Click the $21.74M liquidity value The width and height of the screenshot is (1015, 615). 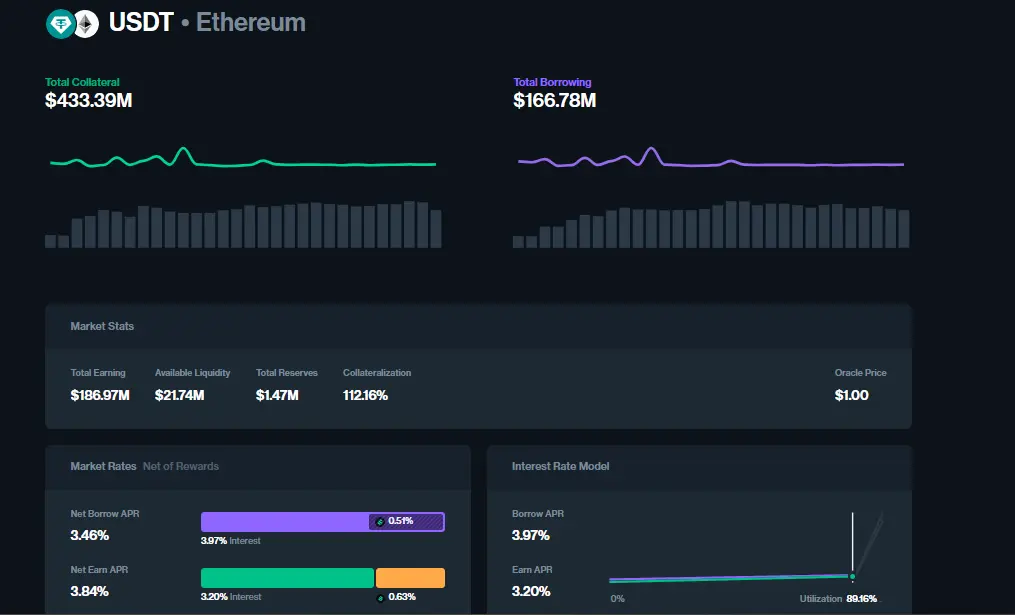click(x=179, y=395)
